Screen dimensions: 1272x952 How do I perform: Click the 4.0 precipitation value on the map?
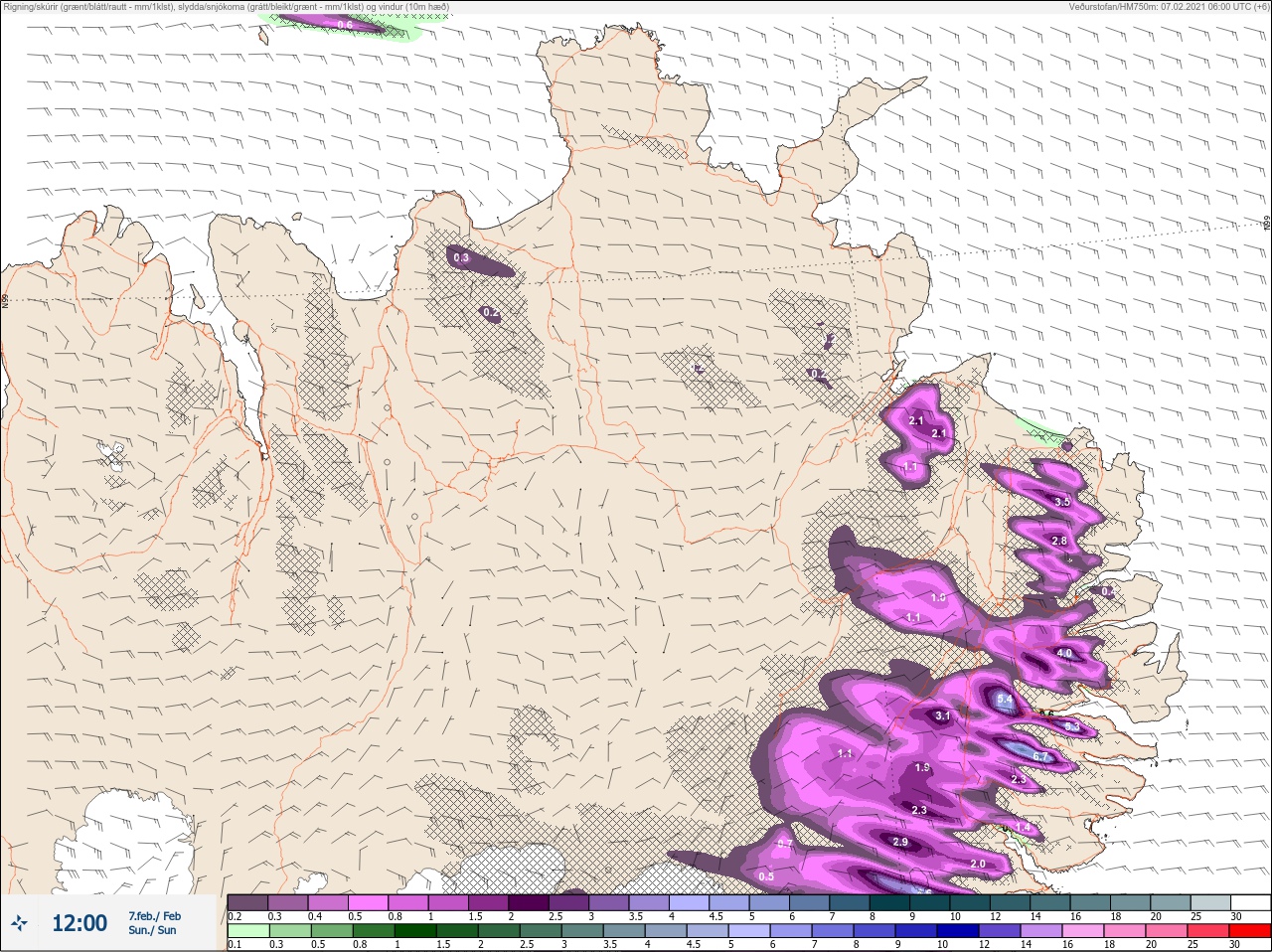[1064, 654]
